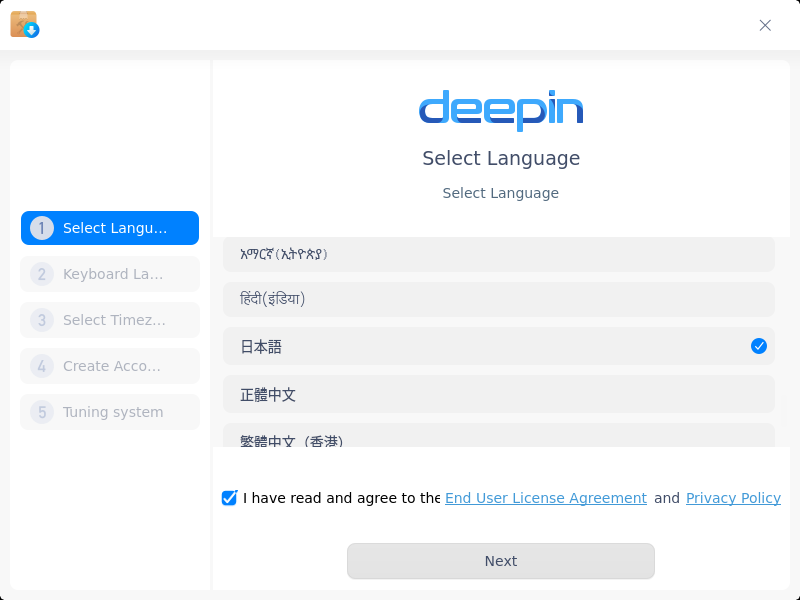Select the Hindi हिंदी(इंडिया) language row

(x=498, y=299)
